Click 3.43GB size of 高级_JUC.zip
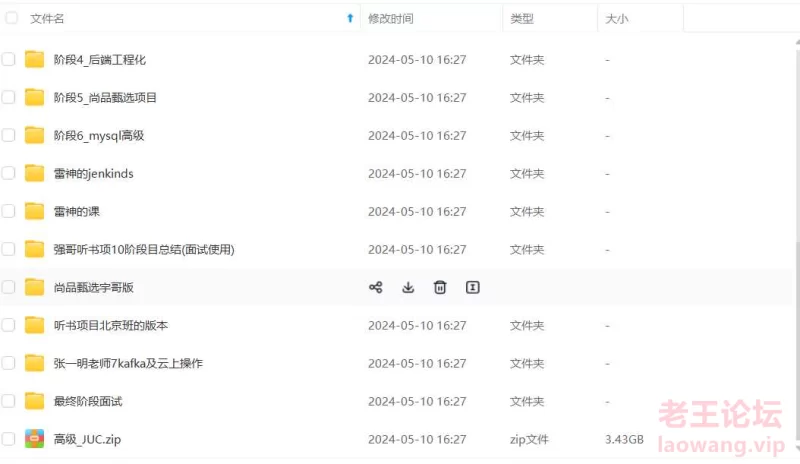Viewport: 800px width, 464px height. 624,439
